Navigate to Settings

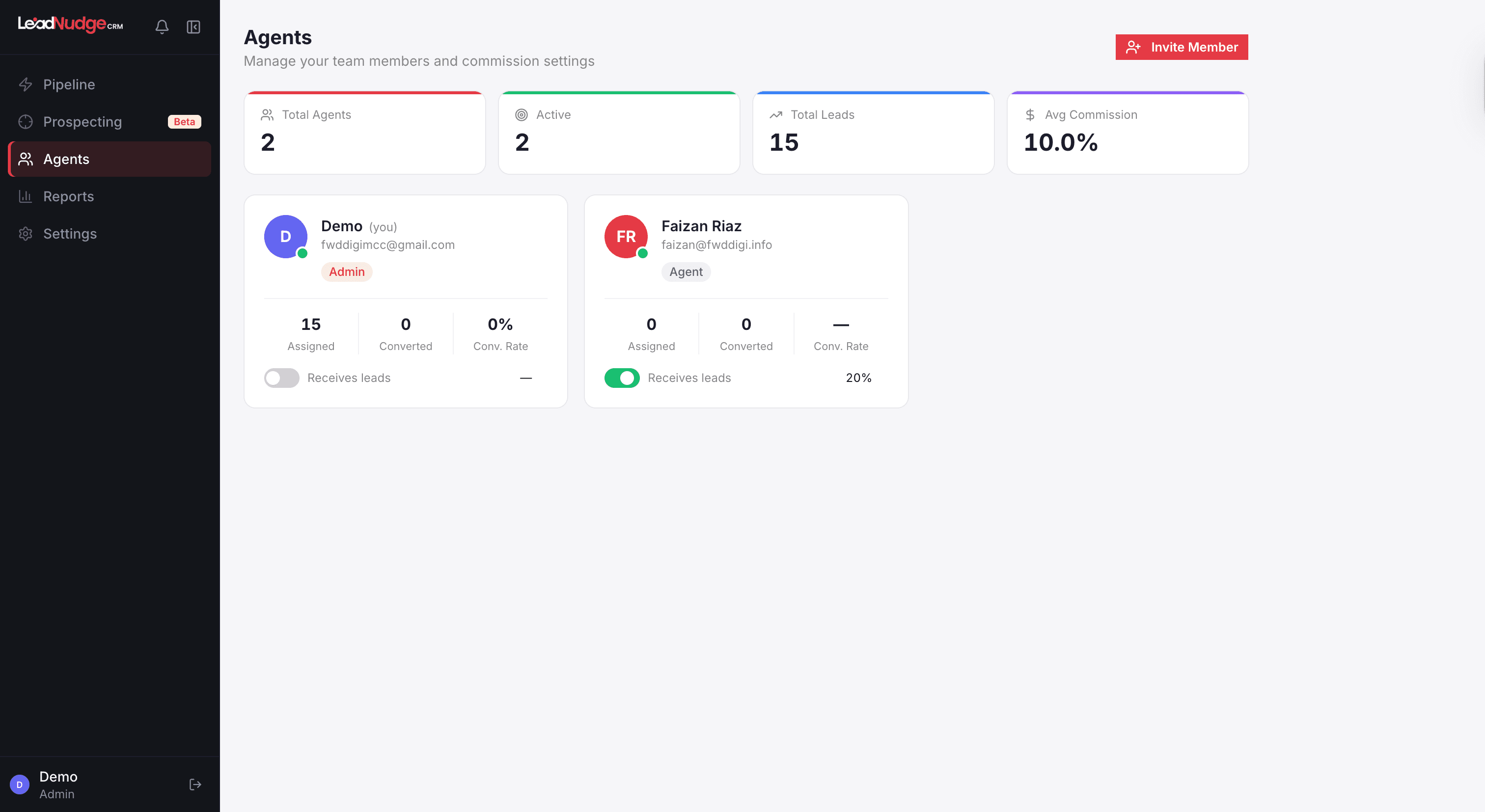click(110, 233)
